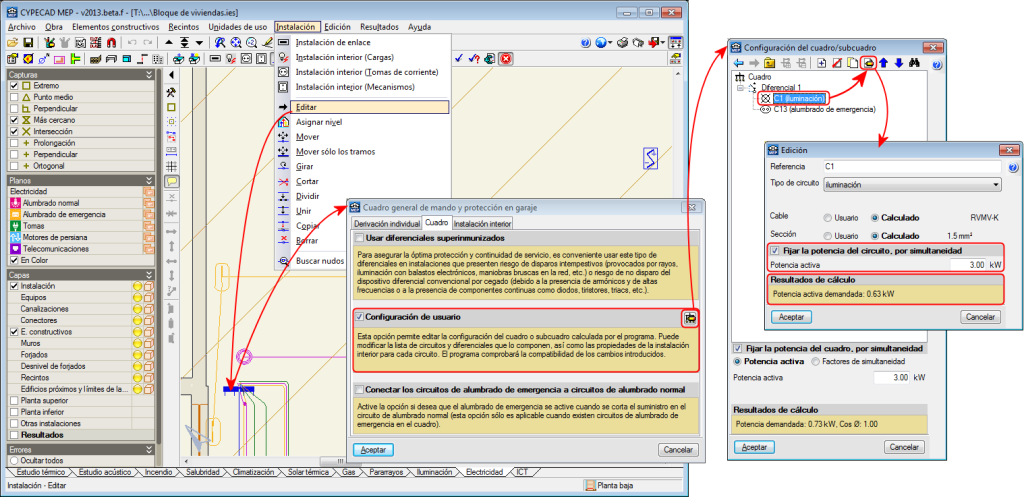Viewport: 1024px width, 497px height.
Task: Collapse the side panel with left arrow
Action: (x=172, y=74)
